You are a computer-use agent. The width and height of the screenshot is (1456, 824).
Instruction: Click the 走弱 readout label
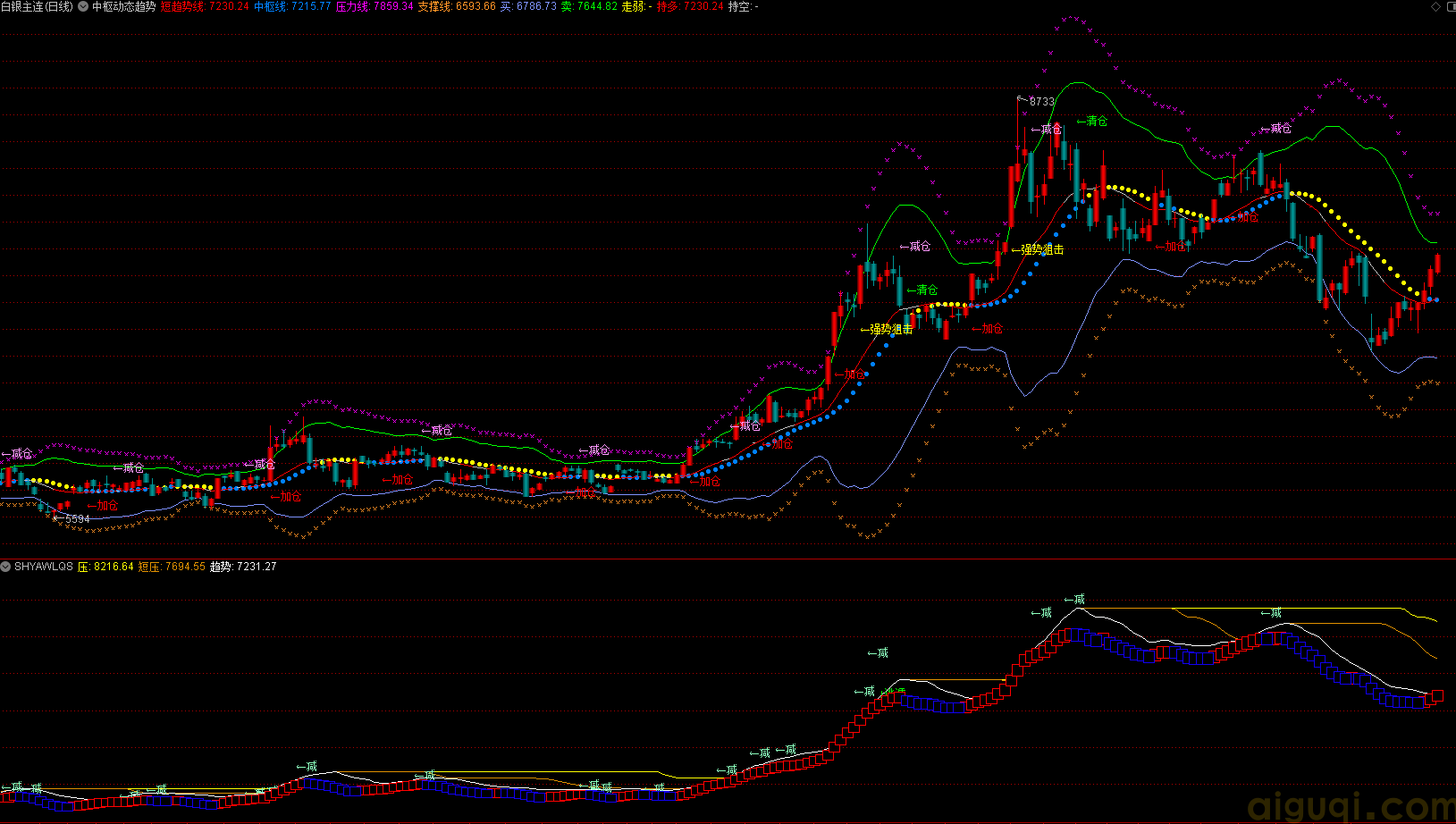(x=636, y=6)
